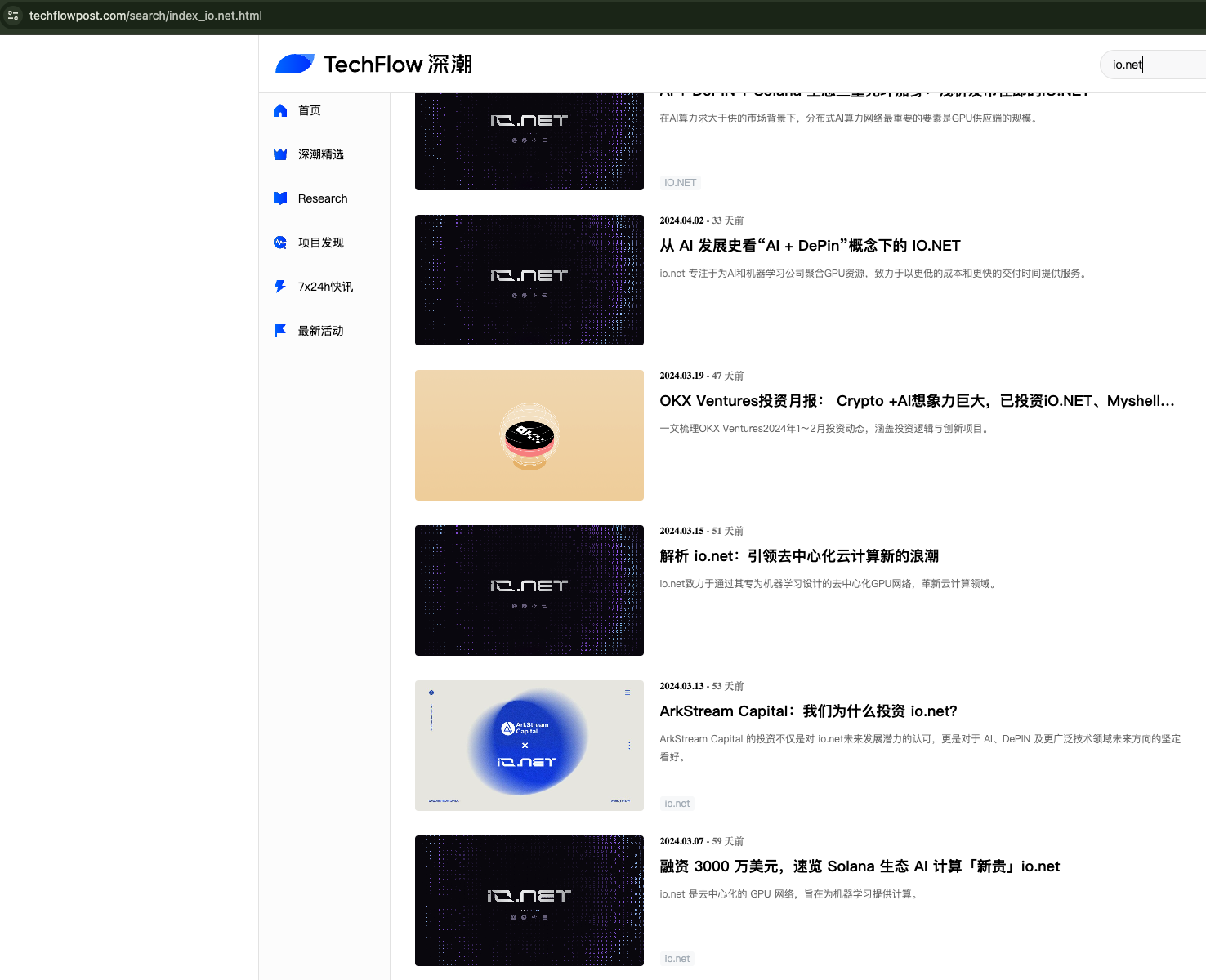The width and height of the screenshot is (1206, 980).
Task: Open ArkStream Capital：我们为什么投资 io.net? article
Action: tap(808, 711)
